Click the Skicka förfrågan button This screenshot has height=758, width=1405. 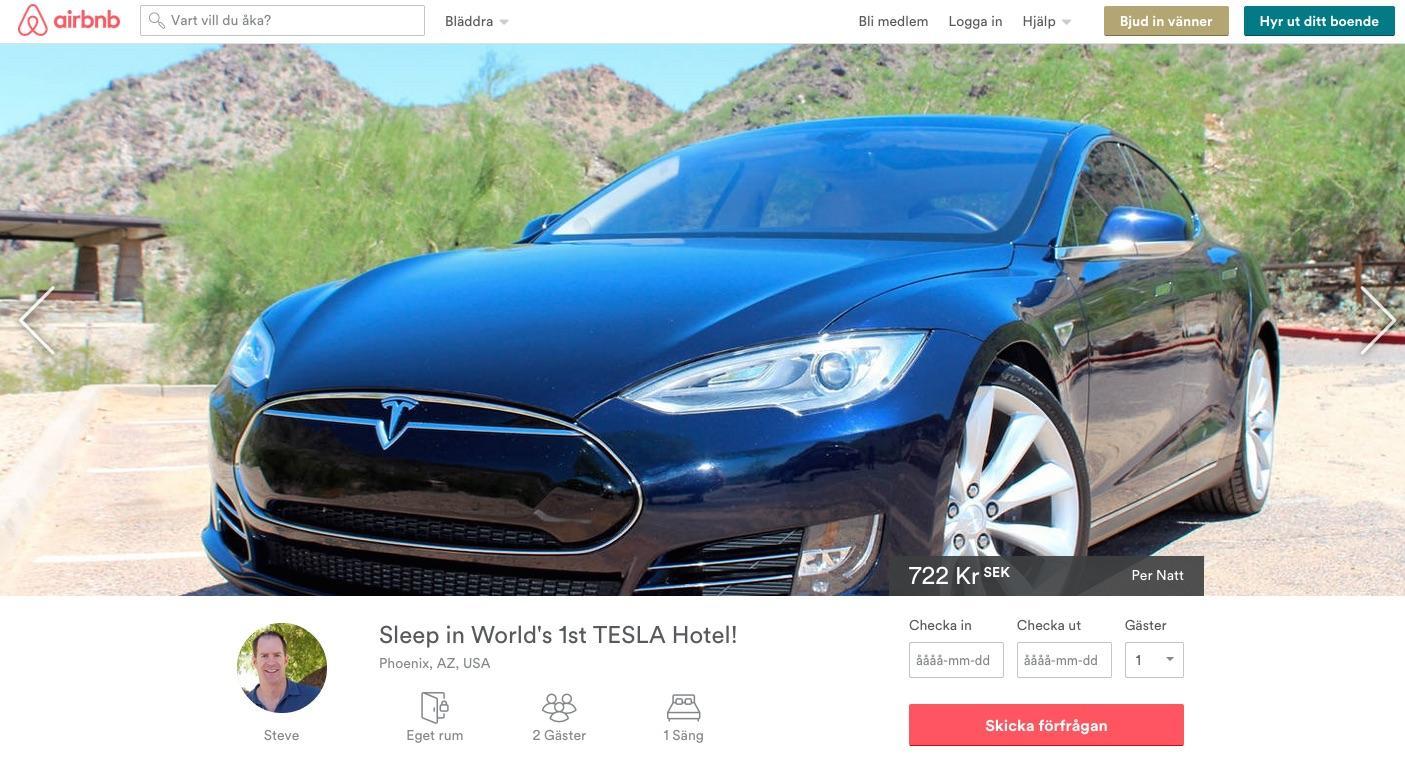[x=1046, y=725]
